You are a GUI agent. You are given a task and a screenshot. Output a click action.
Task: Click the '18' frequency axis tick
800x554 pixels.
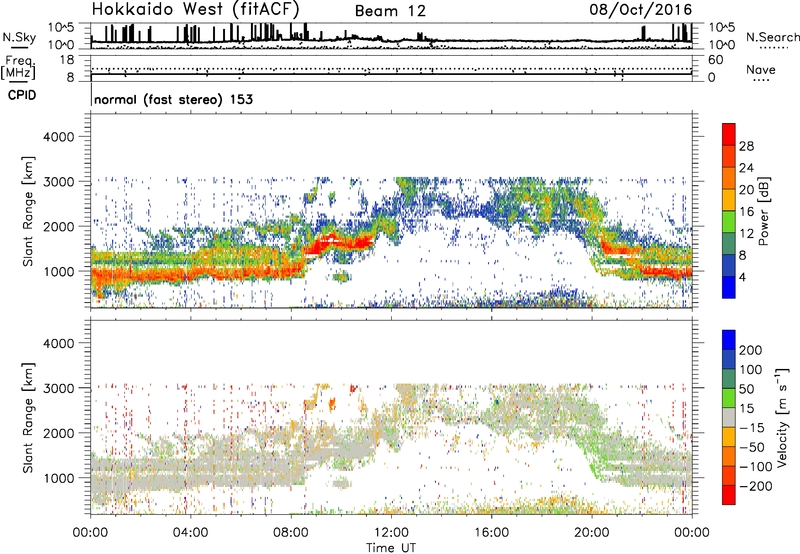pyautogui.click(x=67, y=60)
